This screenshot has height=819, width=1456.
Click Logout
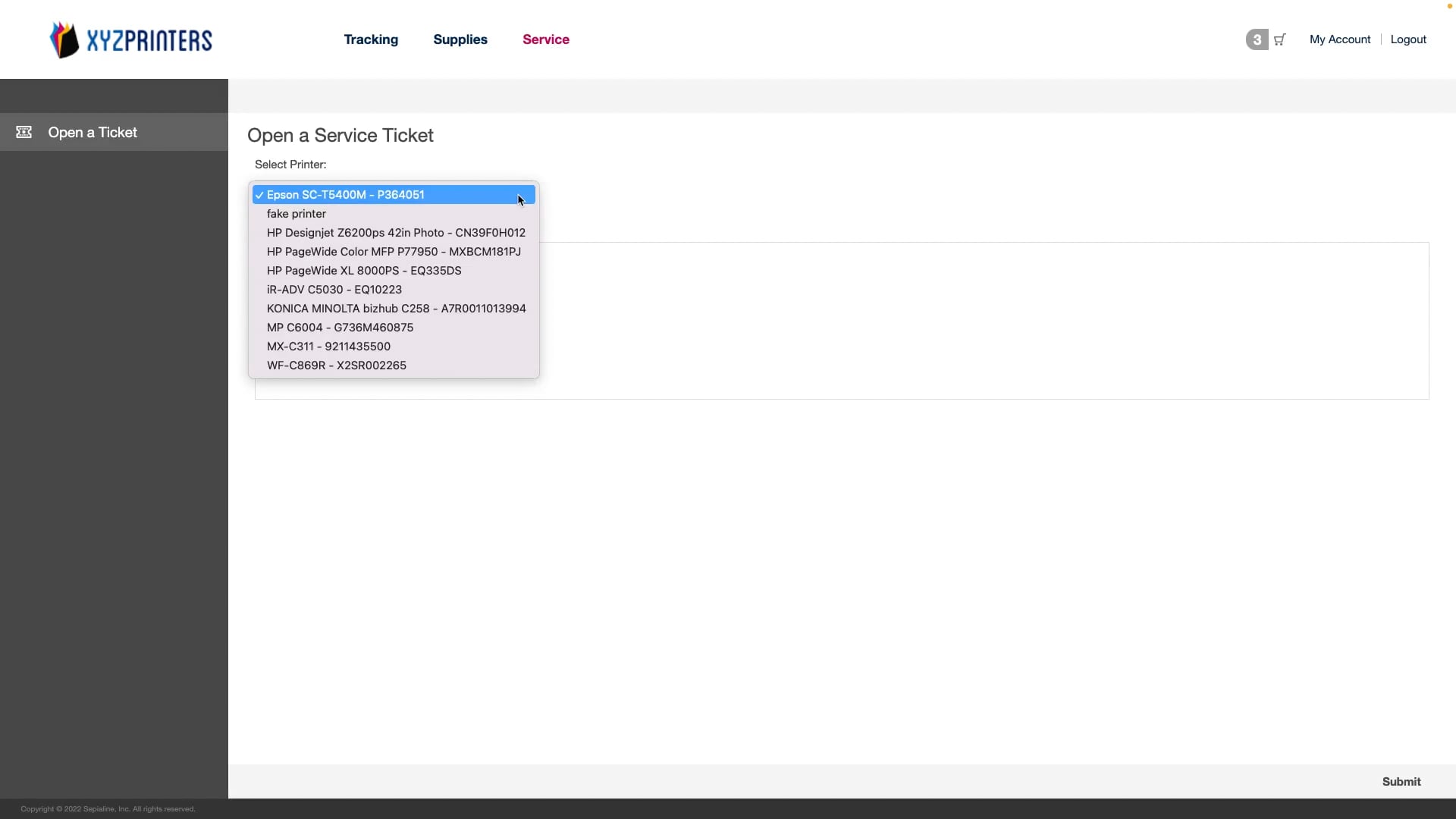tap(1408, 39)
